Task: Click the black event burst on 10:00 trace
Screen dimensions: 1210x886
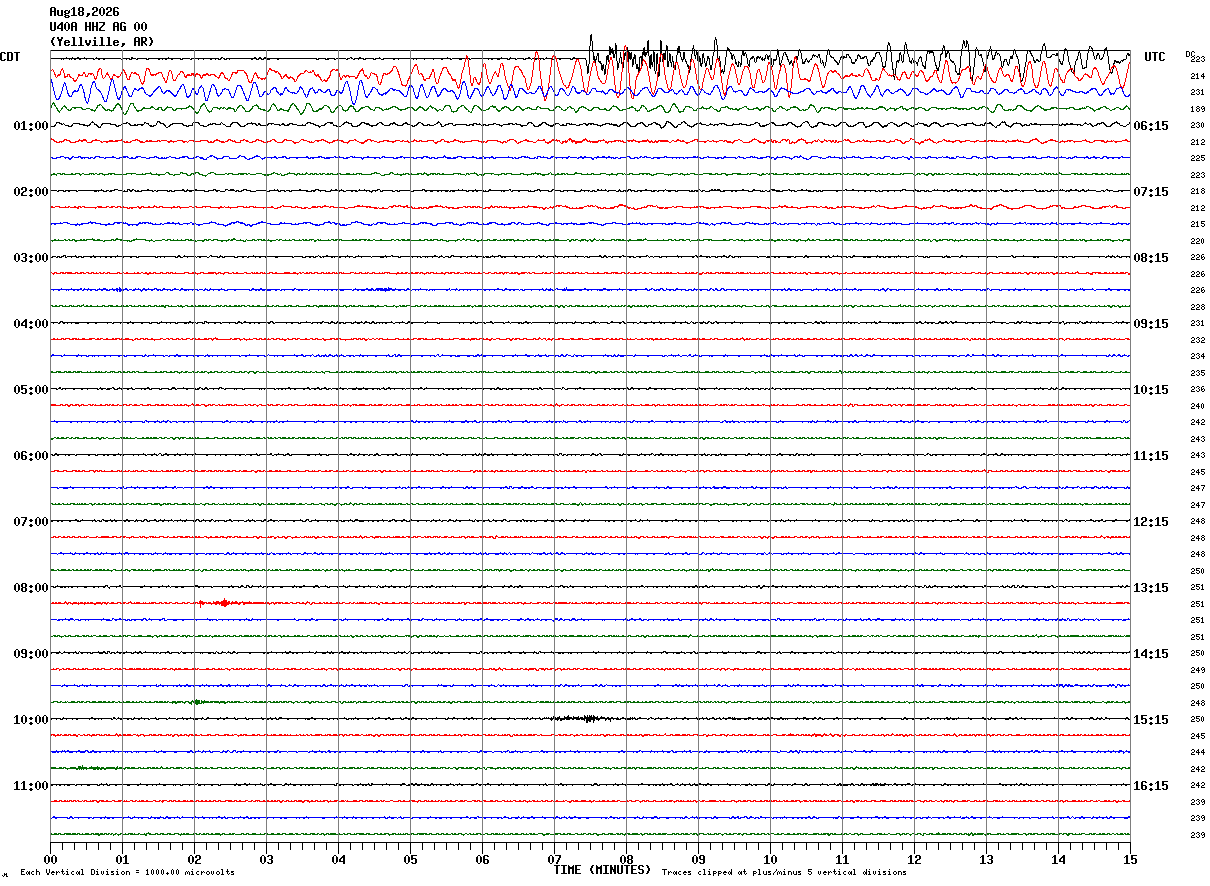Action: click(586, 719)
